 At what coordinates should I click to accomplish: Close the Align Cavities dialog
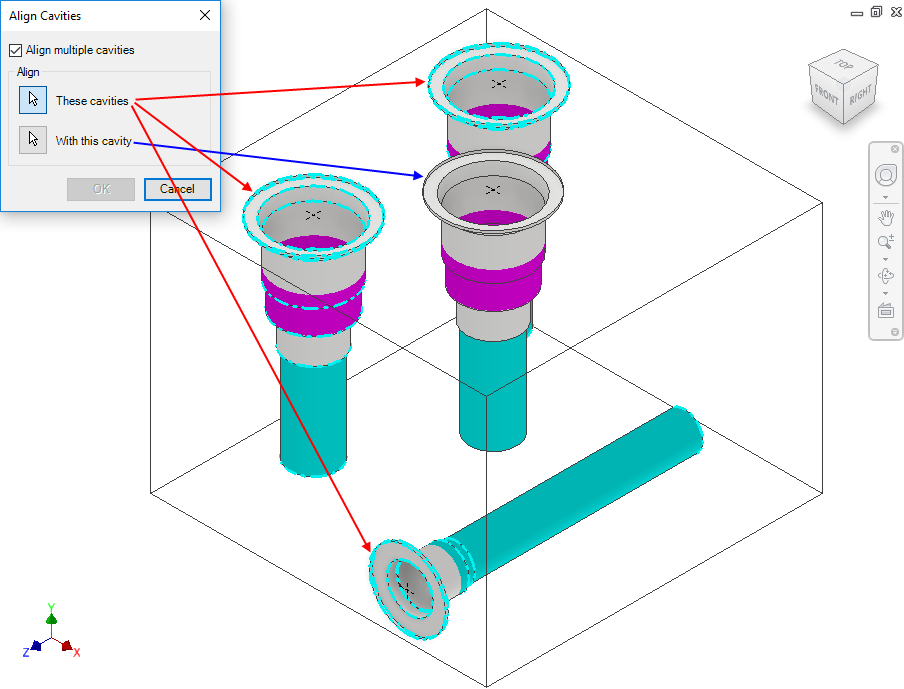(x=205, y=16)
